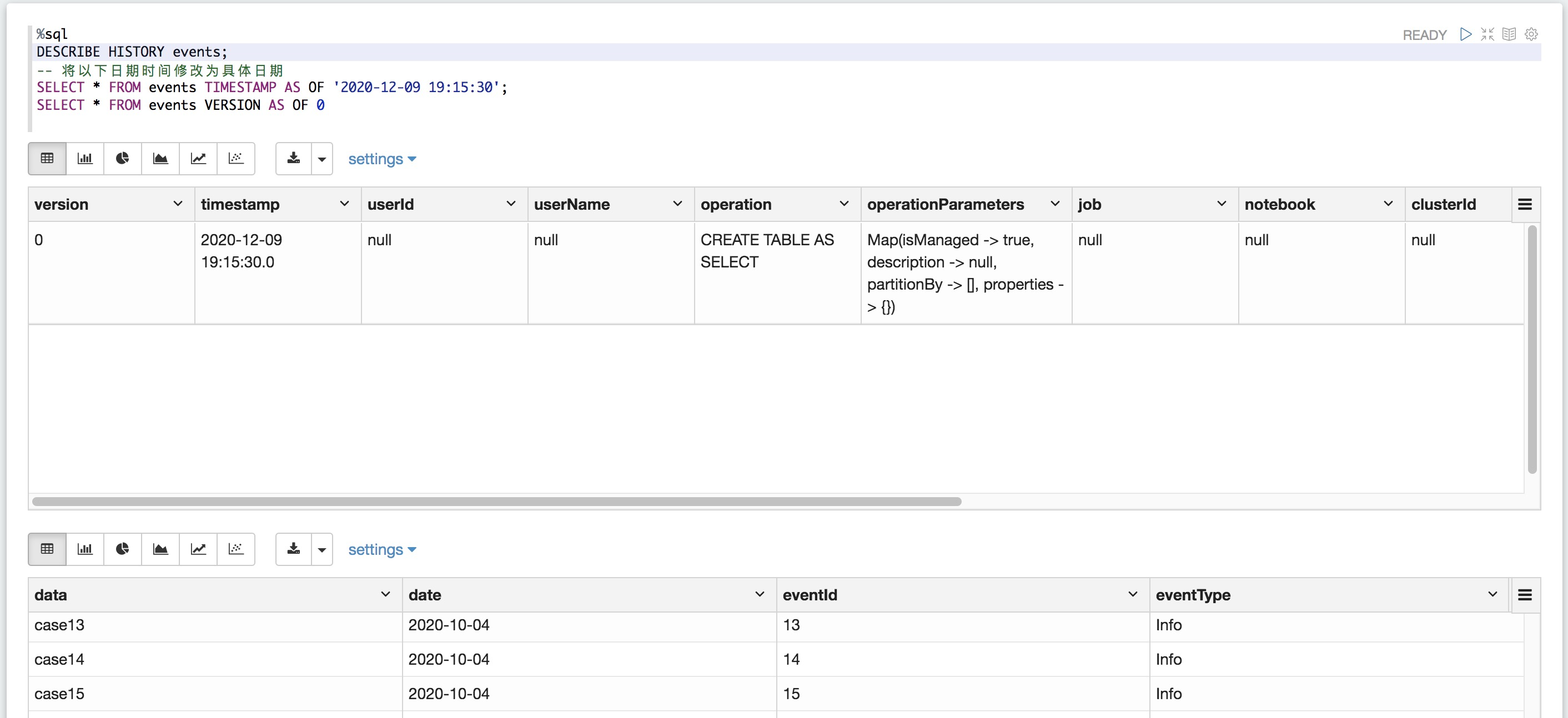Select the case14 data cell
1568x718 pixels.
pyautogui.click(x=215, y=660)
